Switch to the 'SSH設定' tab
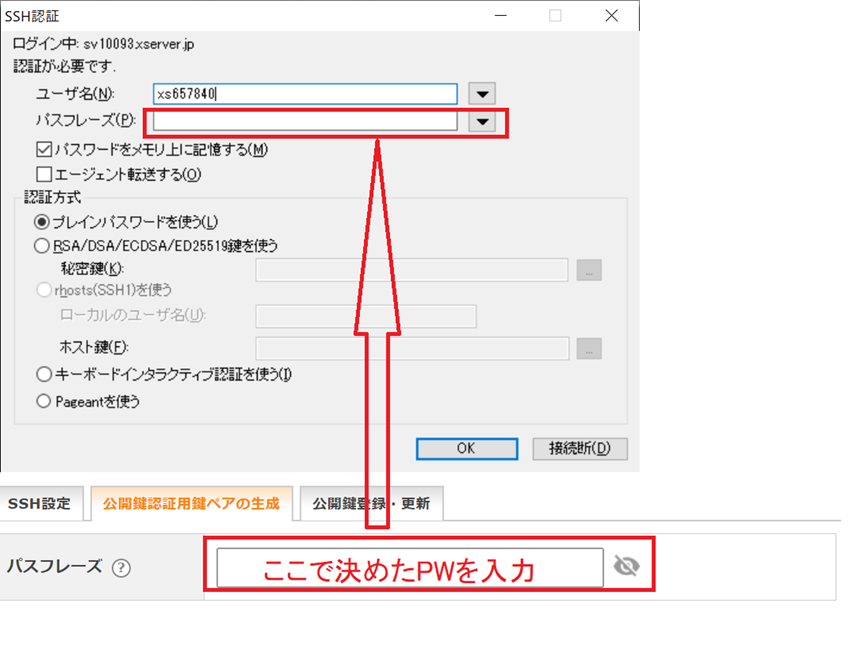 pyautogui.click(x=40, y=503)
